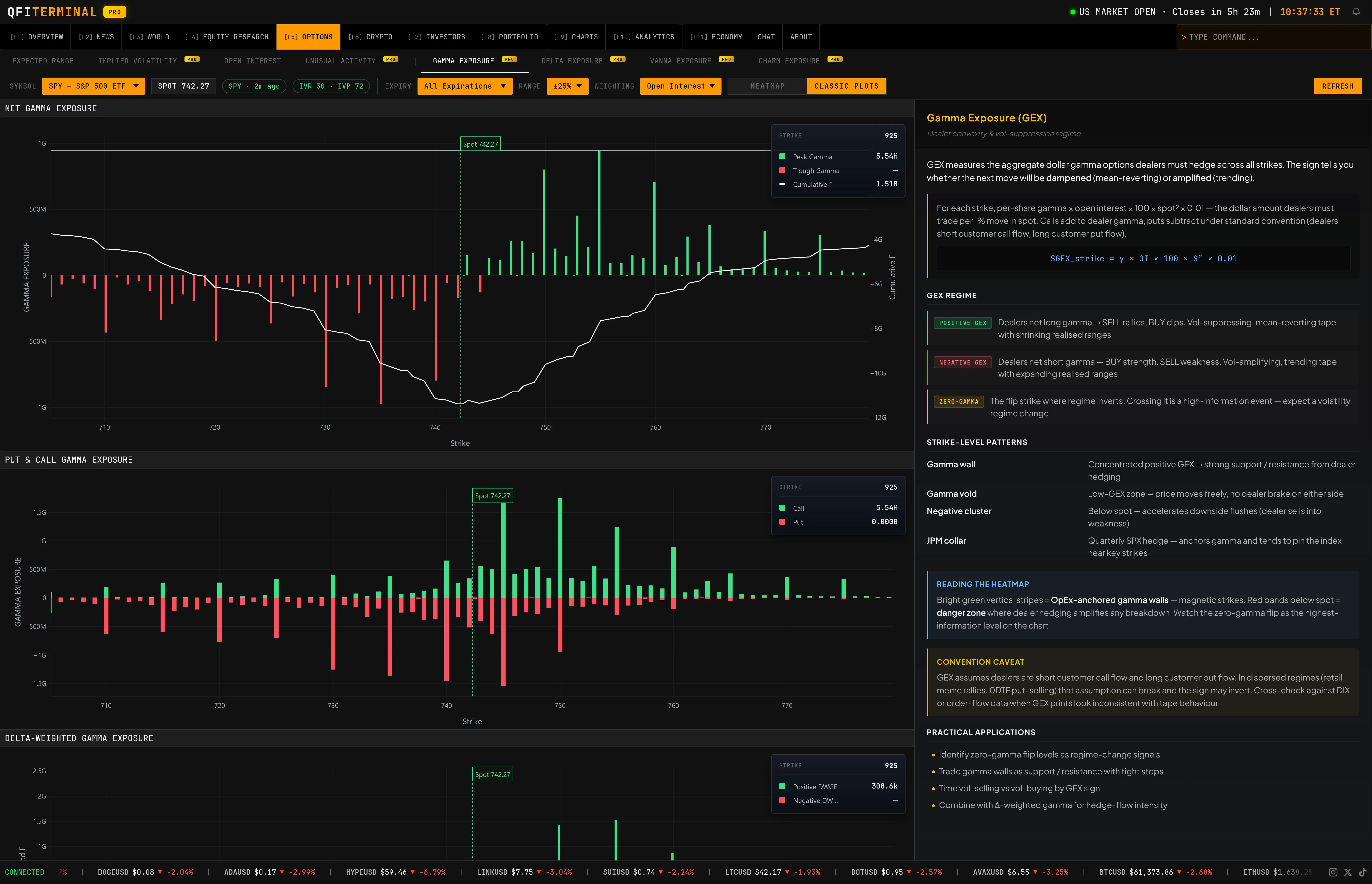Open F3 World section
This screenshot has width=1372, height=884.
[x=149, y=37]
